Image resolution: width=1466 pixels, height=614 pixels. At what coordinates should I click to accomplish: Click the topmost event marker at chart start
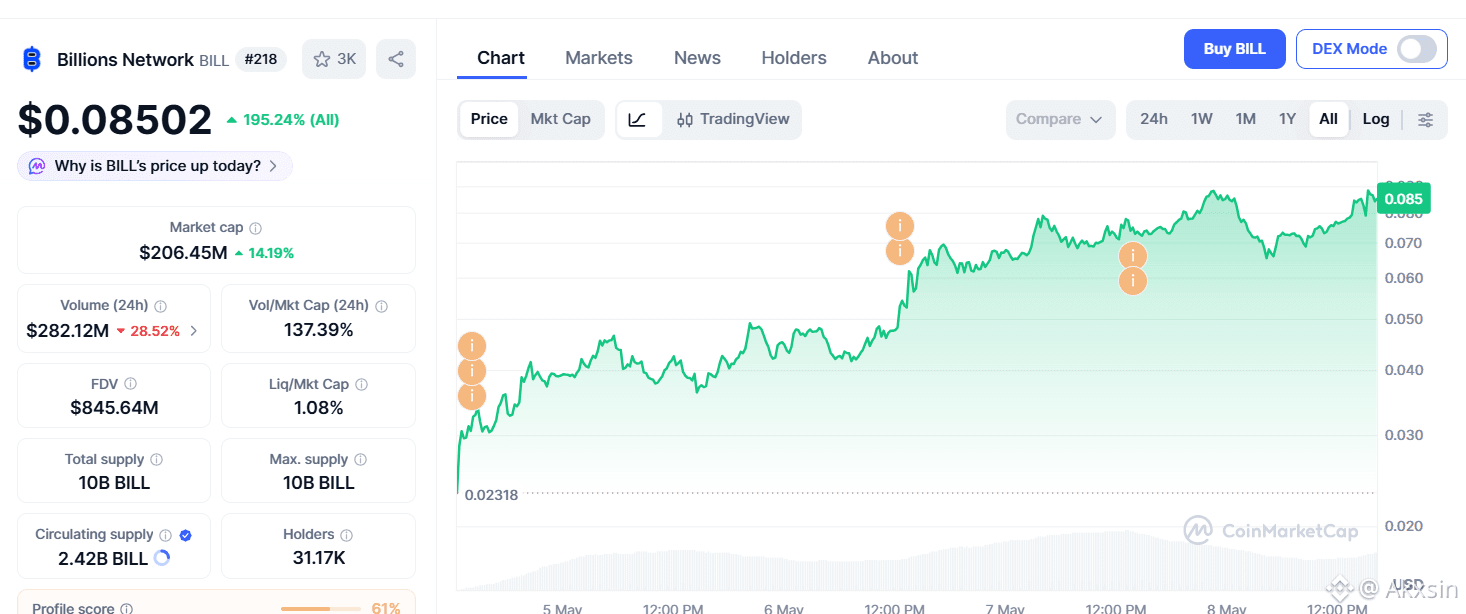[472, 346]
